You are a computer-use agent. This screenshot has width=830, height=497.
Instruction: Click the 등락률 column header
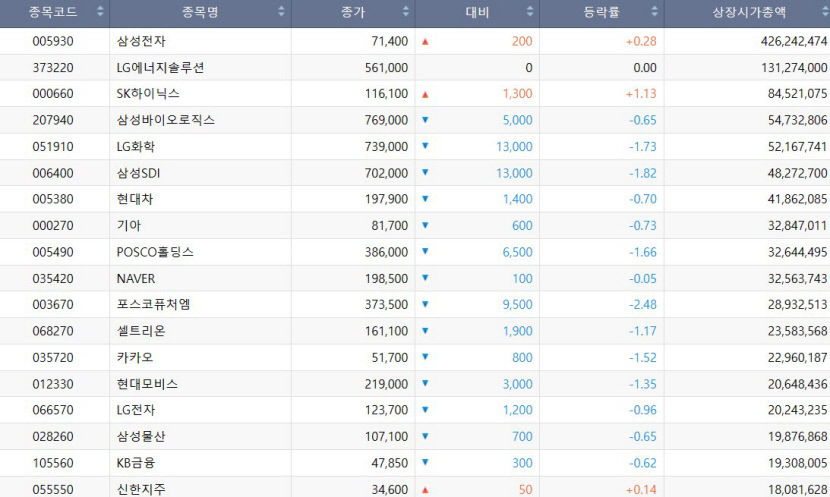click(x=602, y=13)
